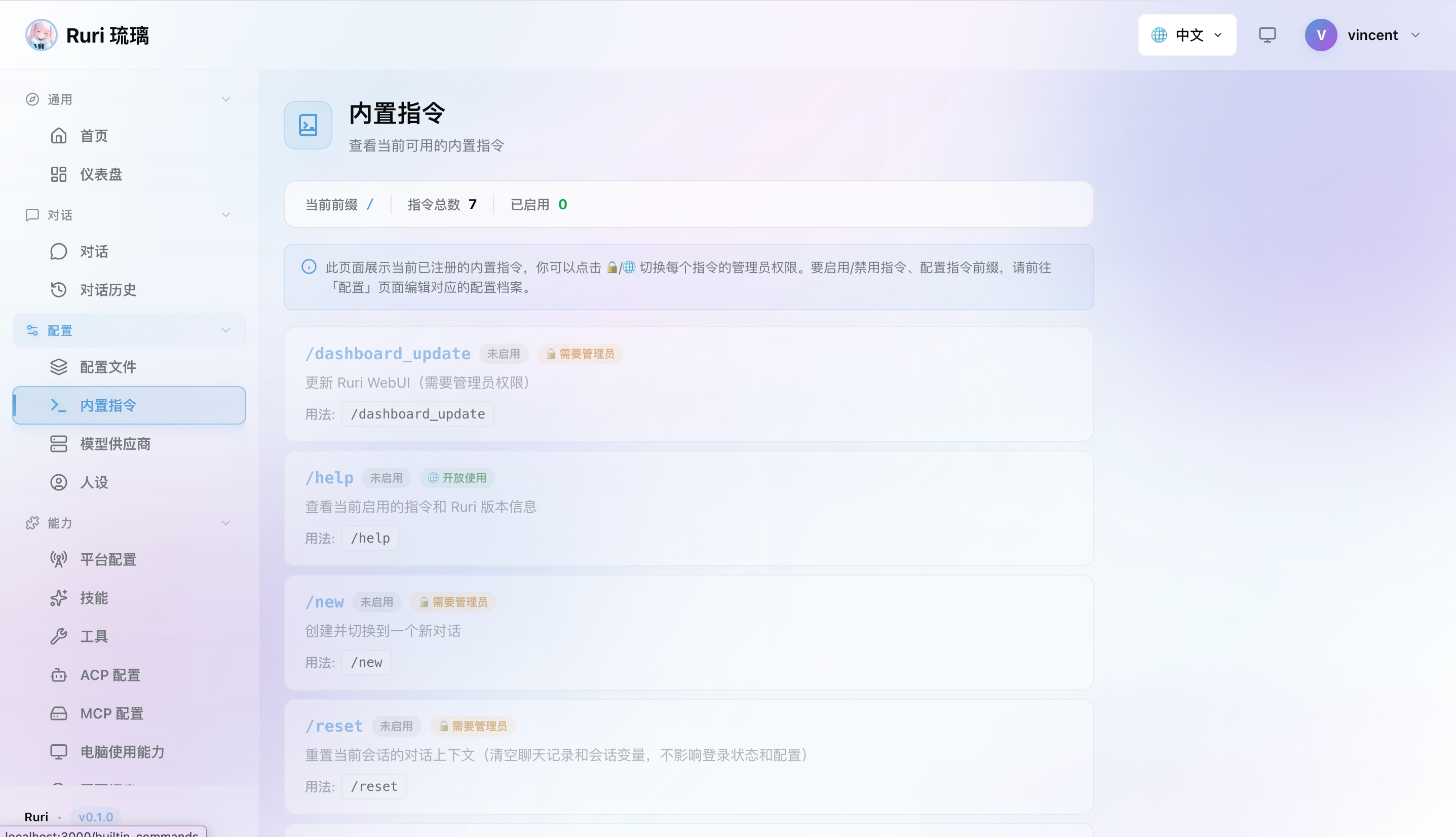Screen dimensions: 1456x837
Task: Open the 中文 language dropdown
Action: click(1187, 35)
